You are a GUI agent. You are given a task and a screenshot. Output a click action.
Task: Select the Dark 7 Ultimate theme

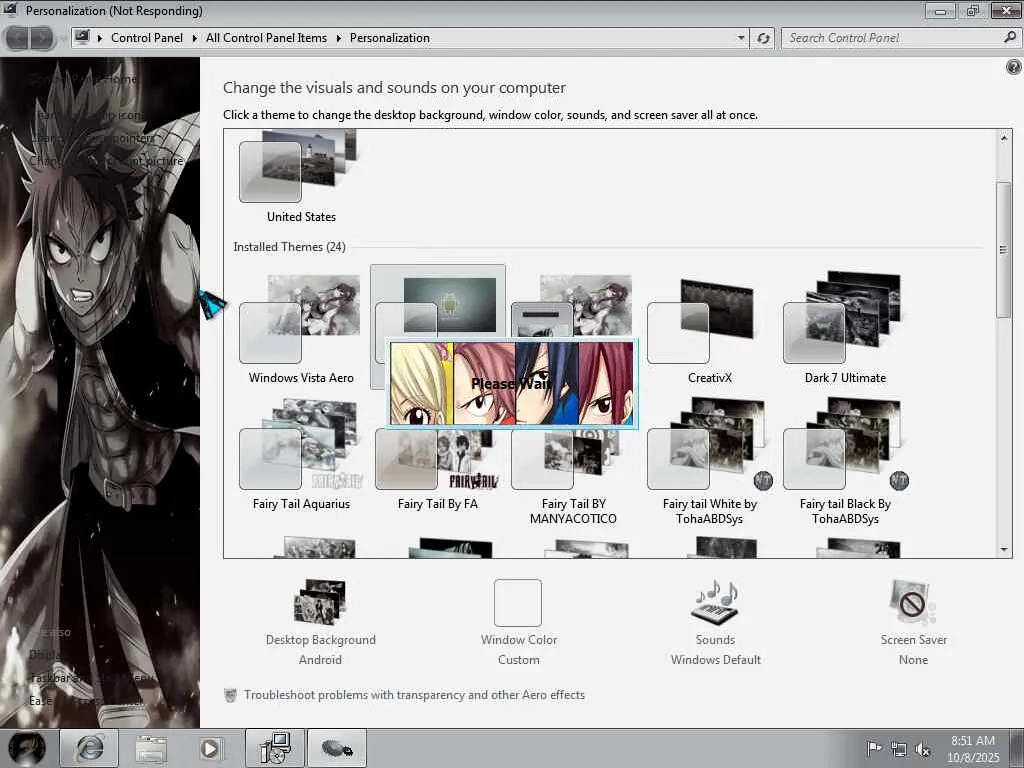845,329
